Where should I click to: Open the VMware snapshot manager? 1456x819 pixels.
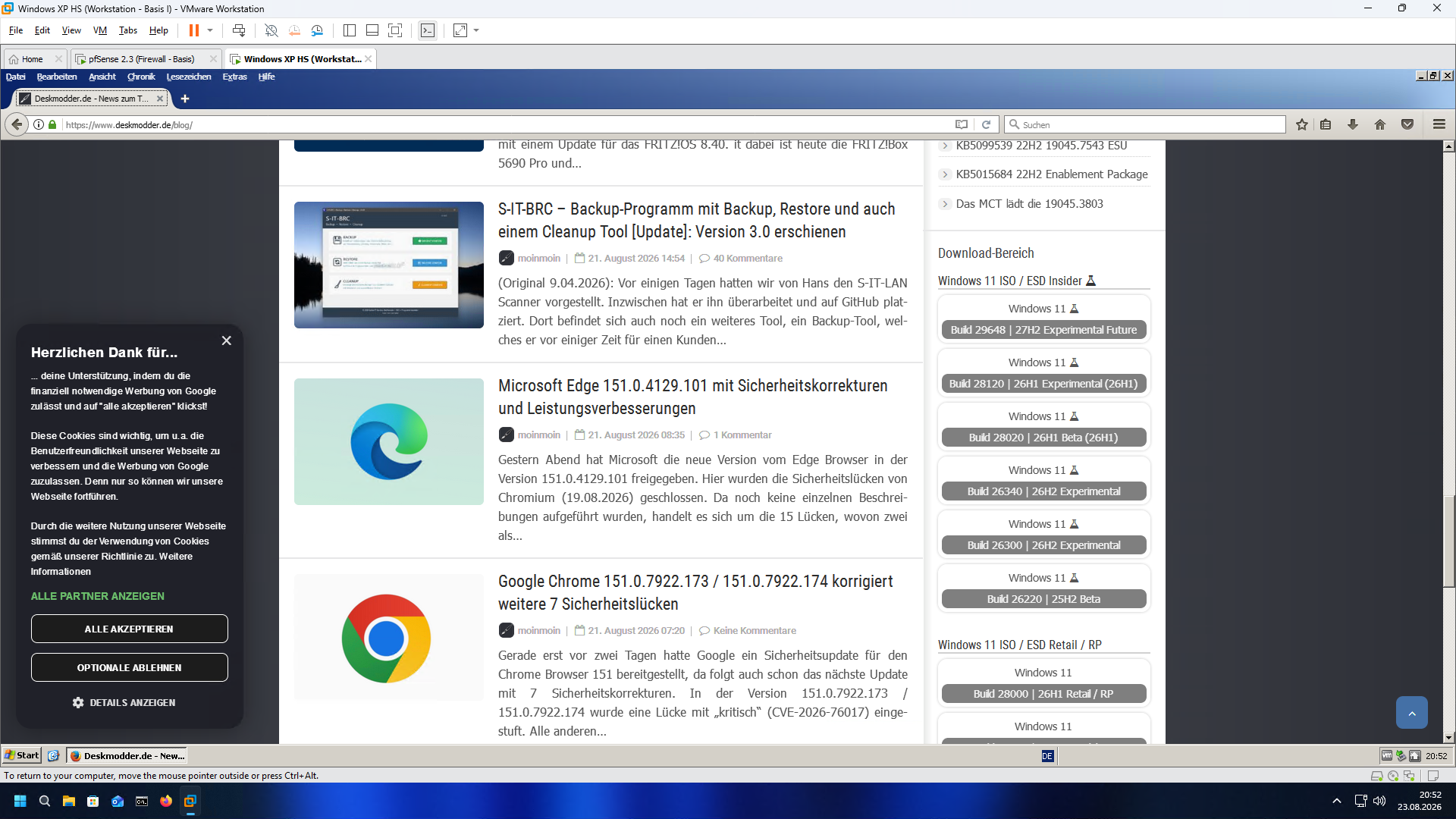[x=317, y=30]
